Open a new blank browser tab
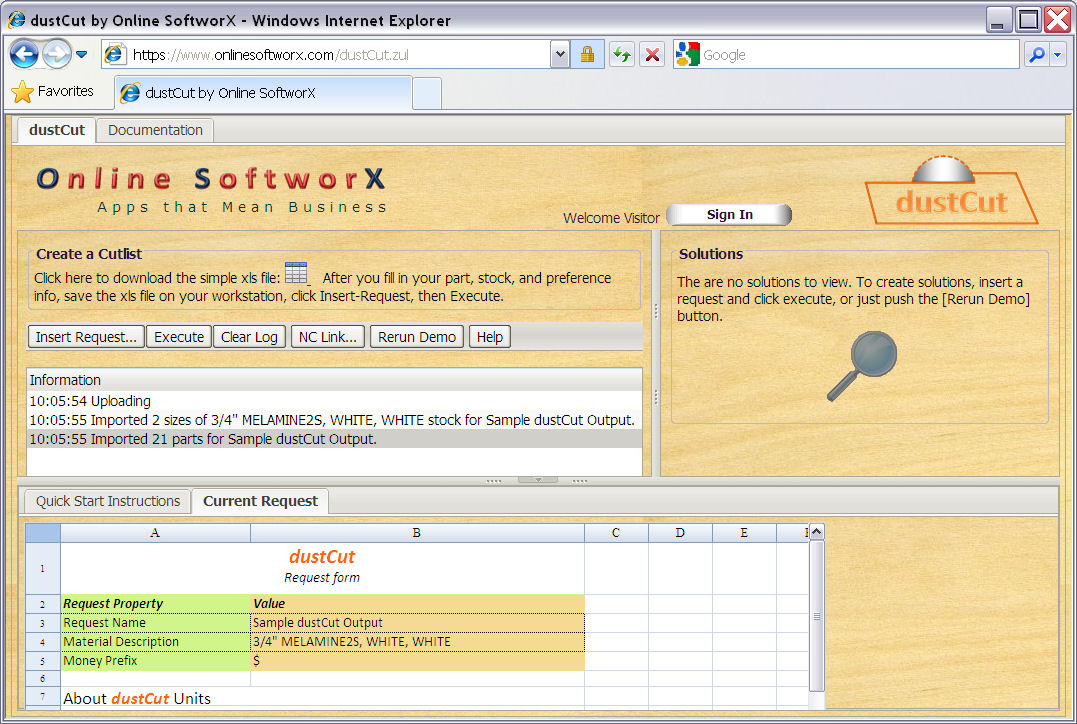Screen dimensions: 1077x724 pyautogui.click(x=427, y=93)
